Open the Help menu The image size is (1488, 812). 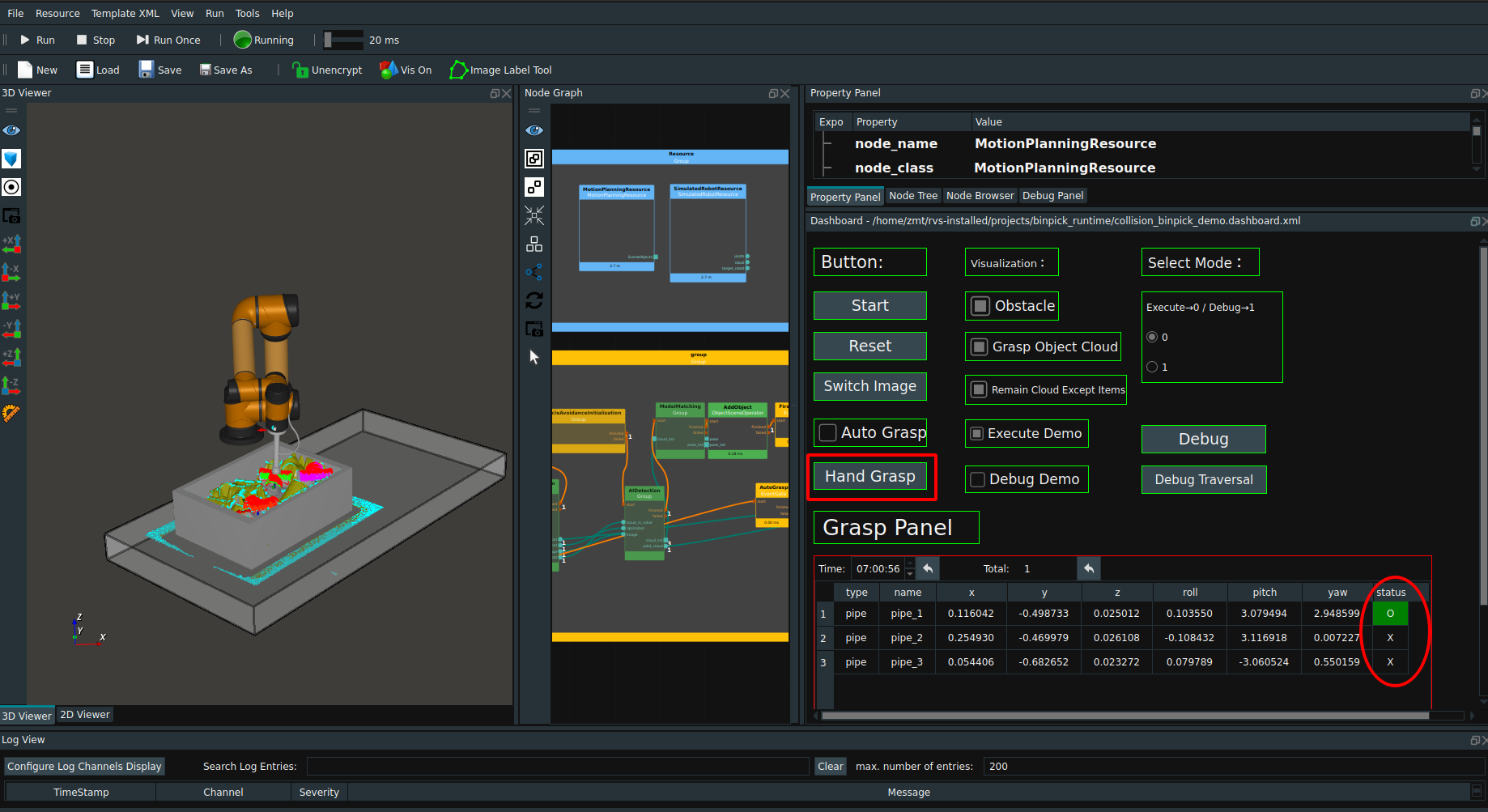click(282, 13)
